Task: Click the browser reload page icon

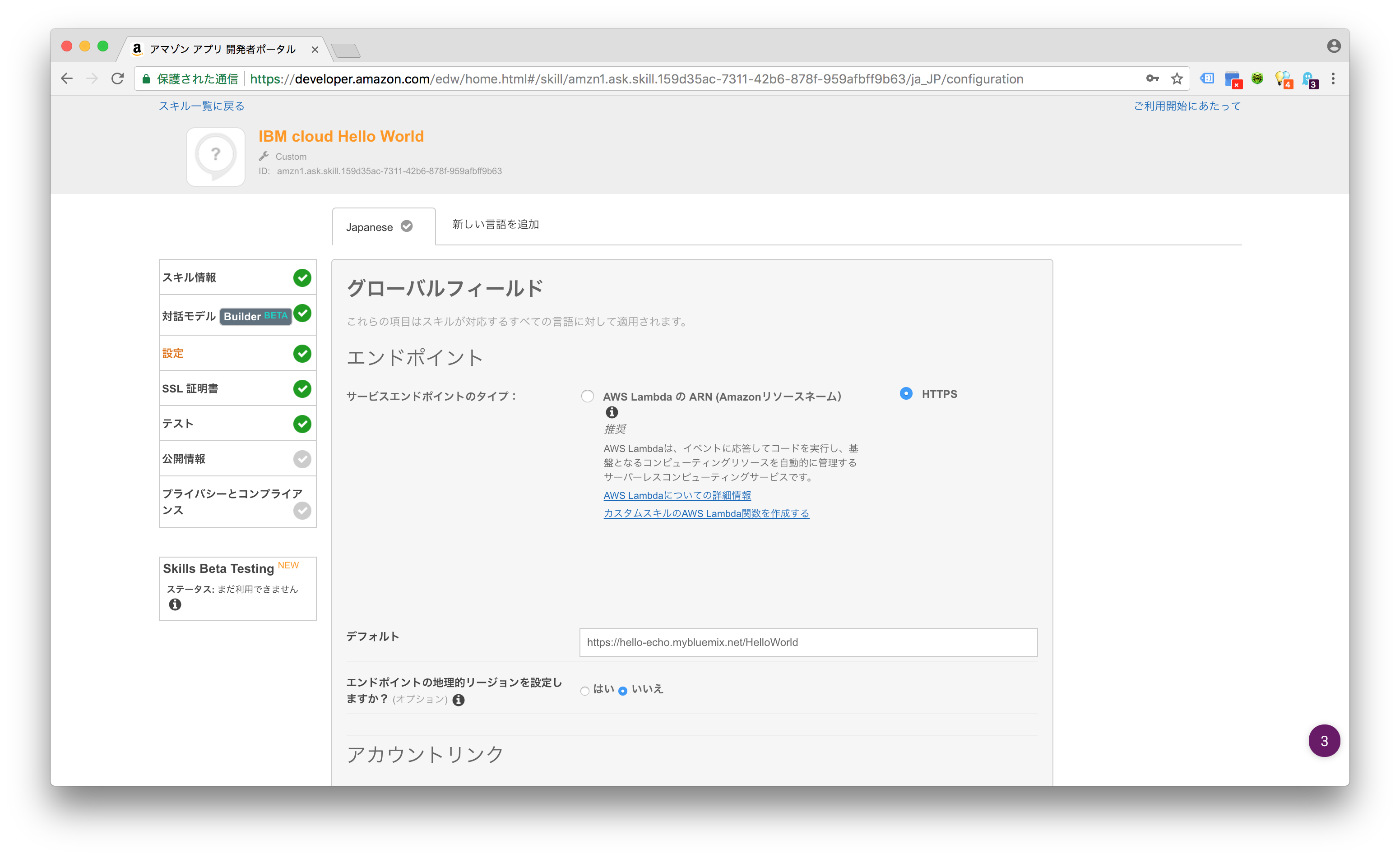Action: (x=118, y=79)
